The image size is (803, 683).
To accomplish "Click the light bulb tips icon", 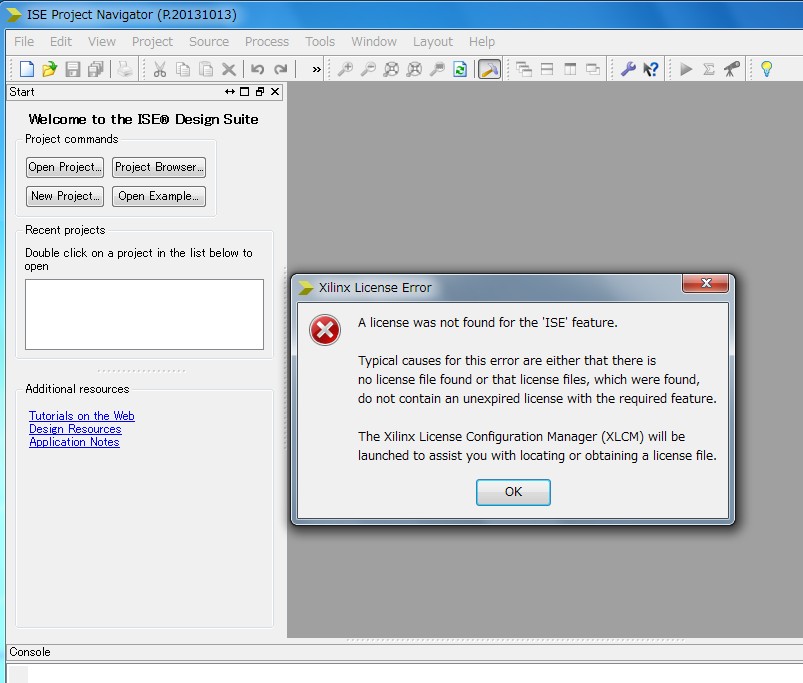I will [767, 69].
